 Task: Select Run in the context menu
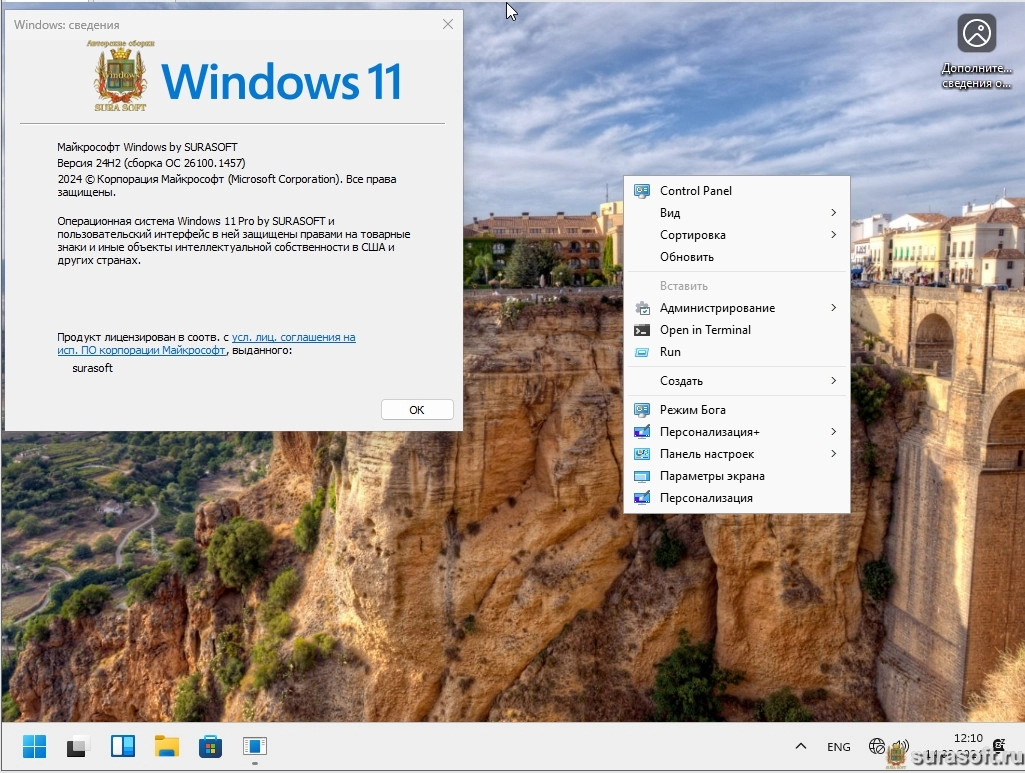pos(737,352)
